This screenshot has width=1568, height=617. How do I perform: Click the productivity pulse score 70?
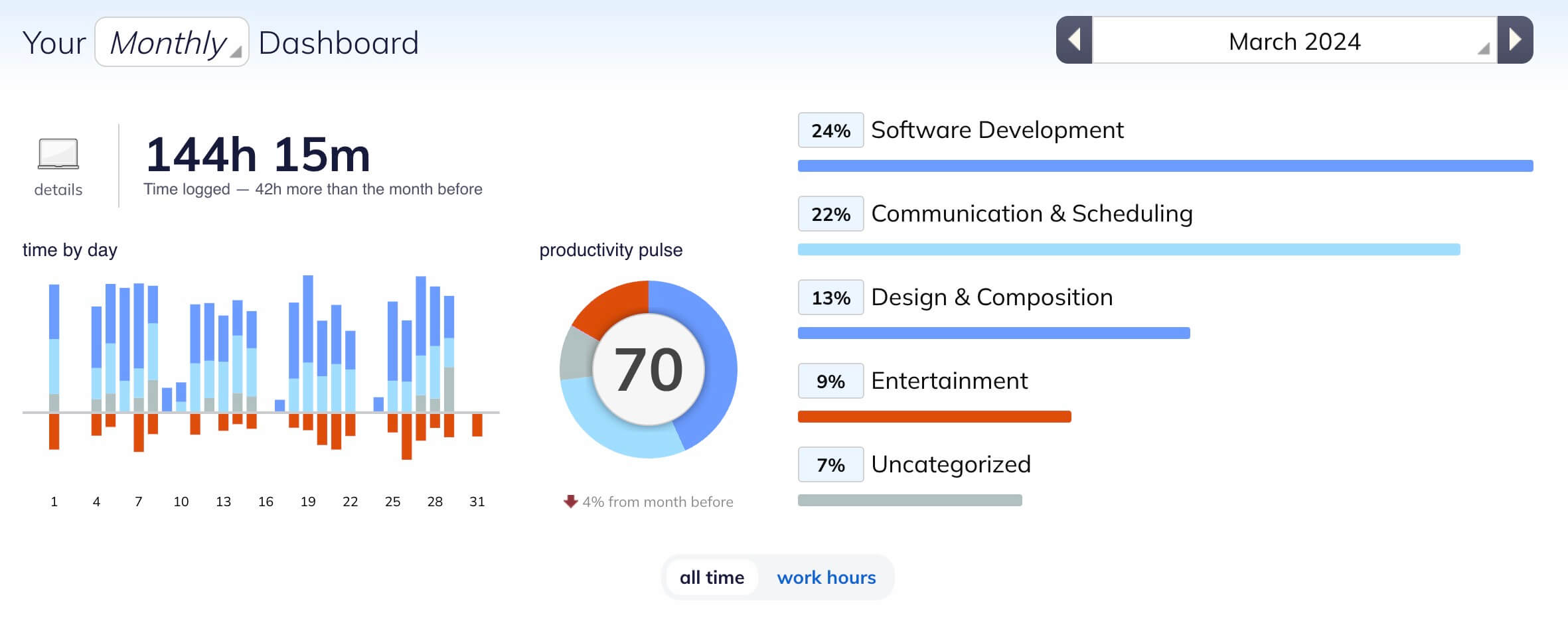pos(649,370)
